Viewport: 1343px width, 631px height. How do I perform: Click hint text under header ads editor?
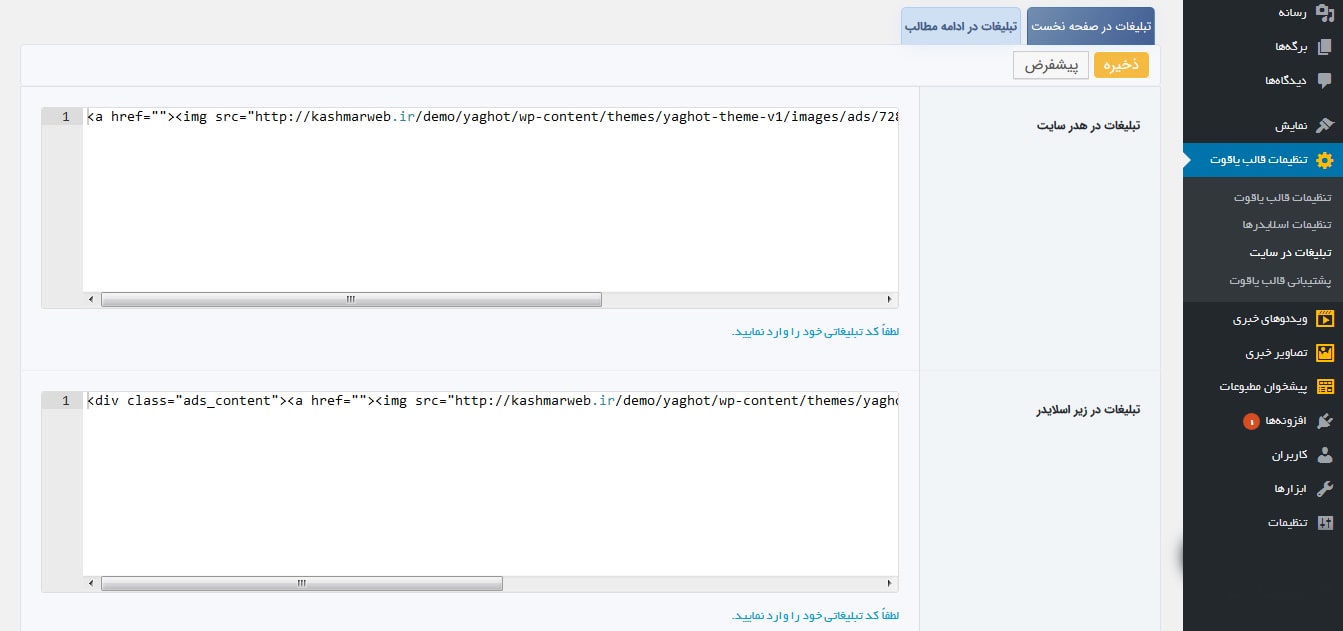[815, 332]
